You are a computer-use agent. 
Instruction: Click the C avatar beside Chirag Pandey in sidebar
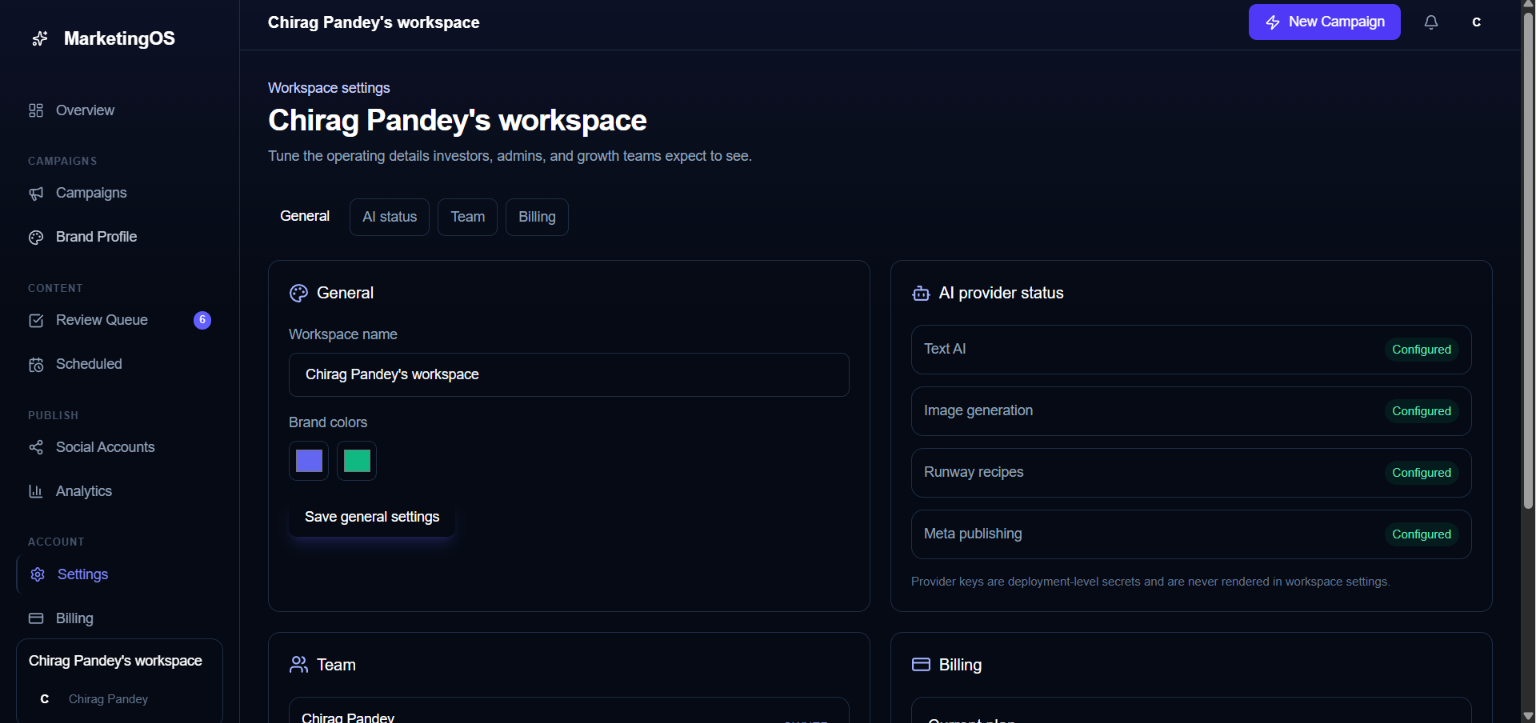pyautogui.click(x=44, y=699)
